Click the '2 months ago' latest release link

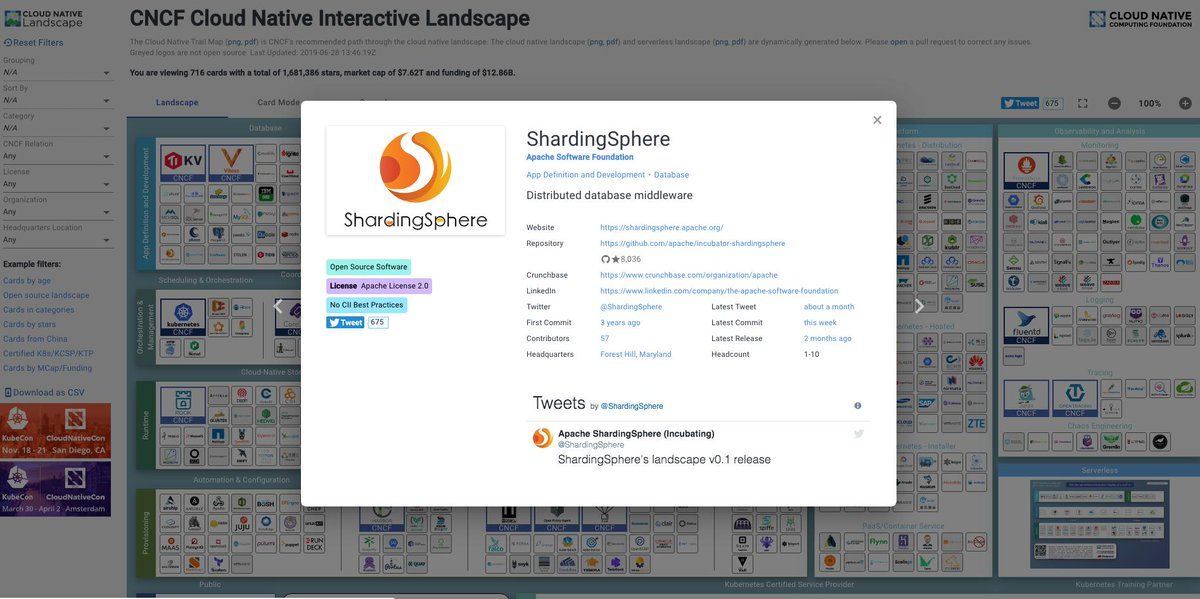click(828, 338)
